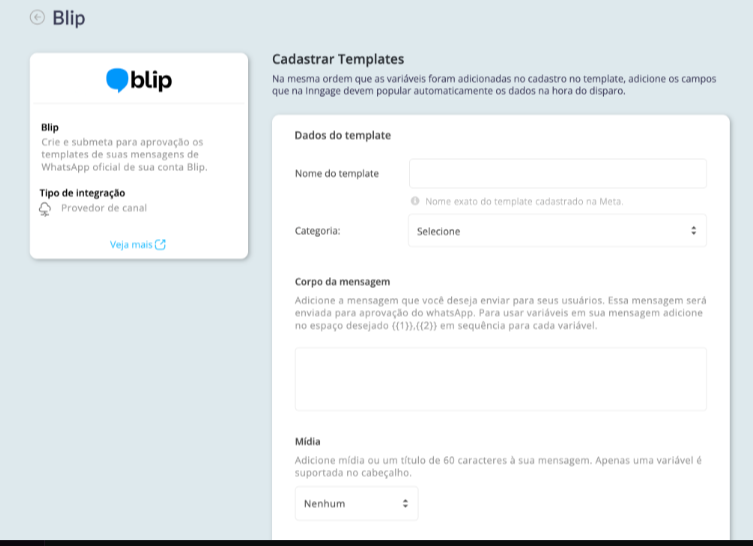Click the arrows on the Nenhum select
The image size is (753, 546).
[405, 503]
